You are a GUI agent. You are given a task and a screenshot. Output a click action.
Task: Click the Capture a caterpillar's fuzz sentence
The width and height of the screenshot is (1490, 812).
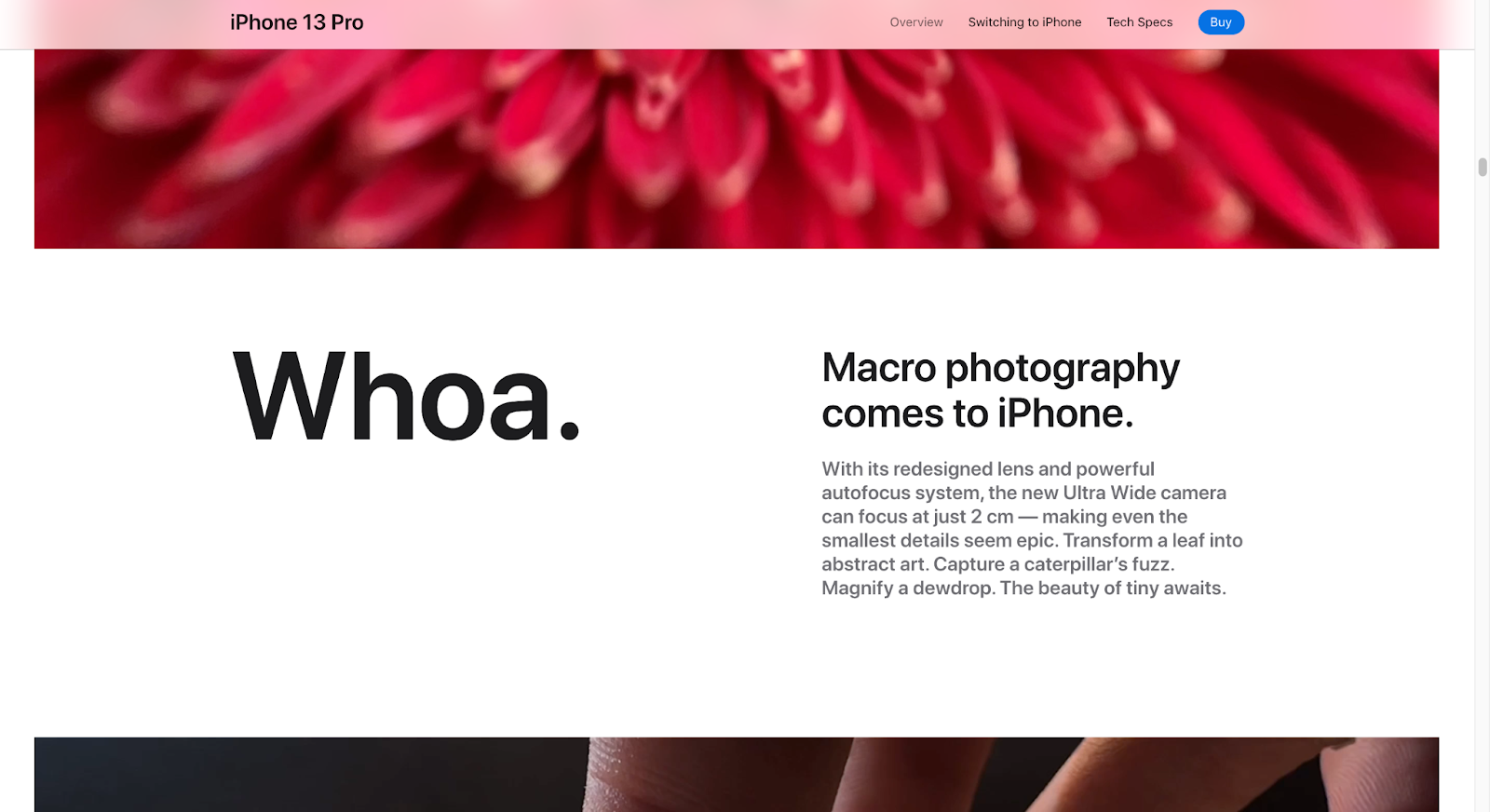pyautogui.click(x=1053, y=564)
